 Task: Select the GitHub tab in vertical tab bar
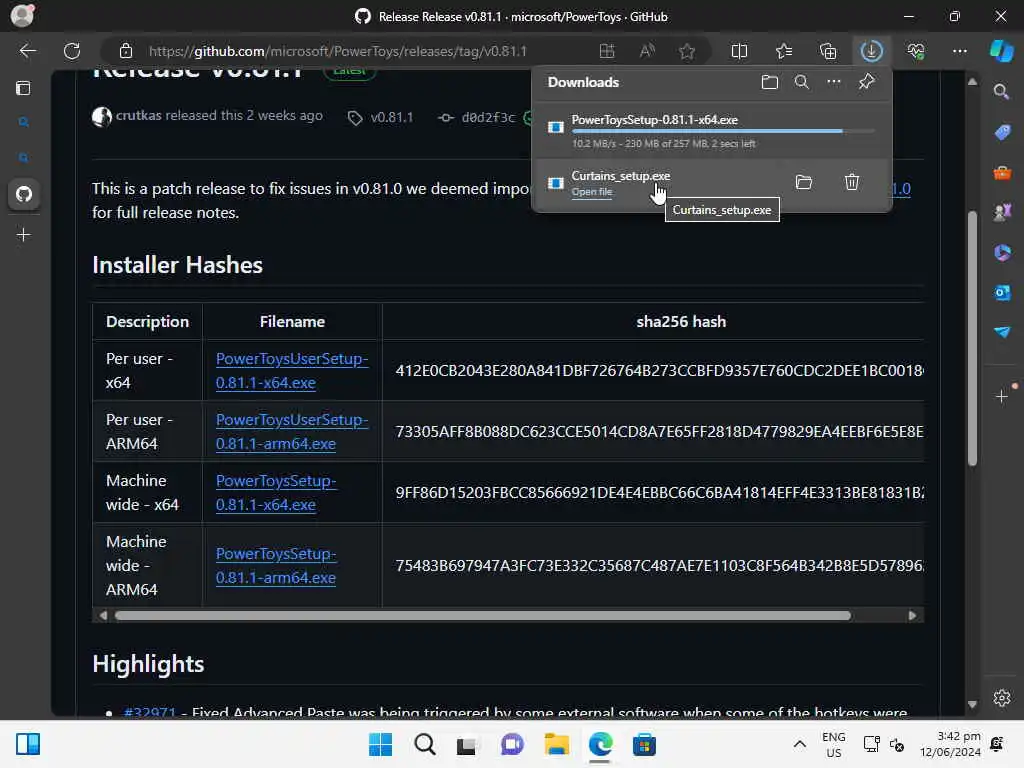[x=24, y=194]
